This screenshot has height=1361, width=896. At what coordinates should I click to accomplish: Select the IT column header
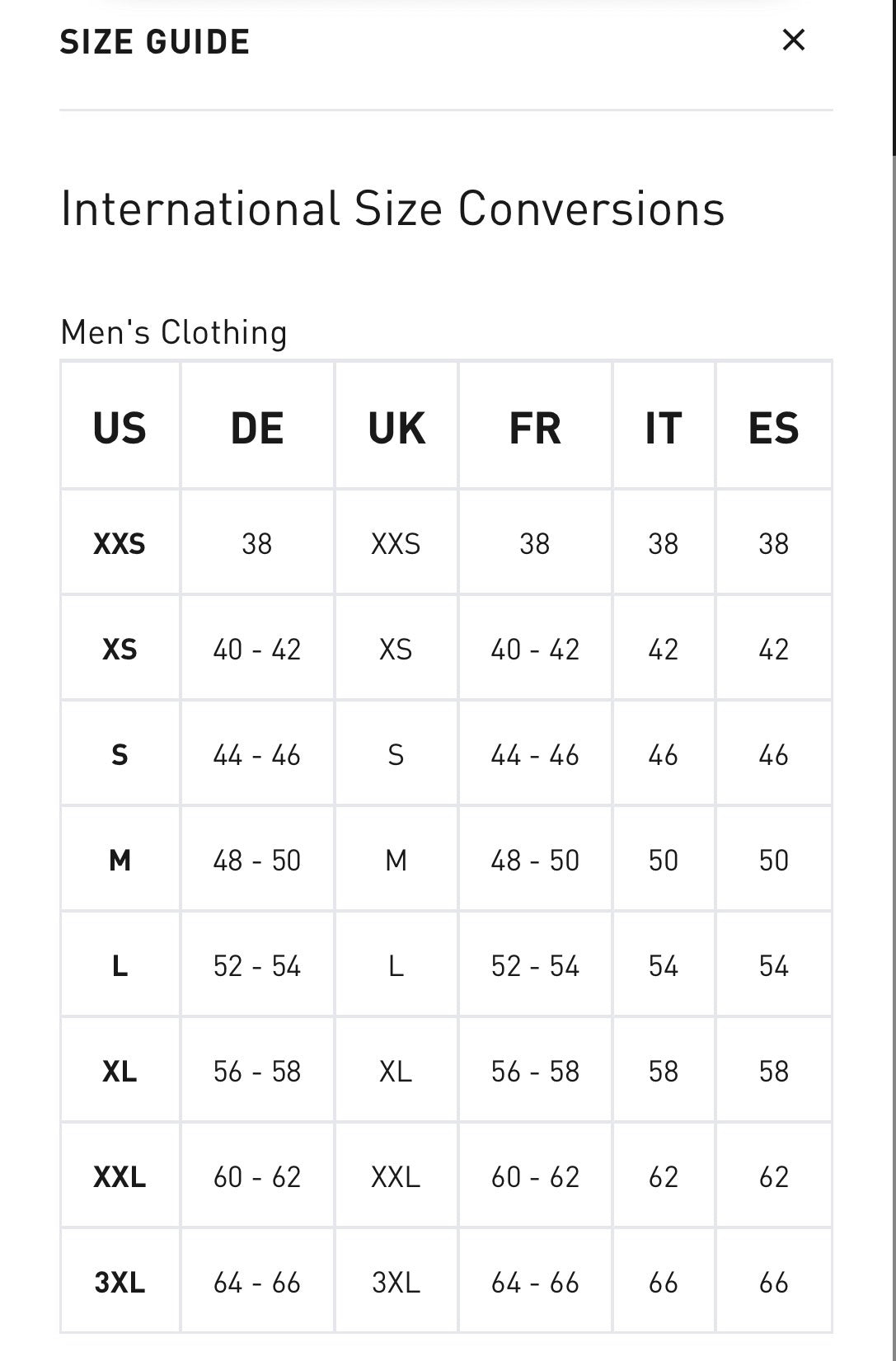(x=664, y=428)
